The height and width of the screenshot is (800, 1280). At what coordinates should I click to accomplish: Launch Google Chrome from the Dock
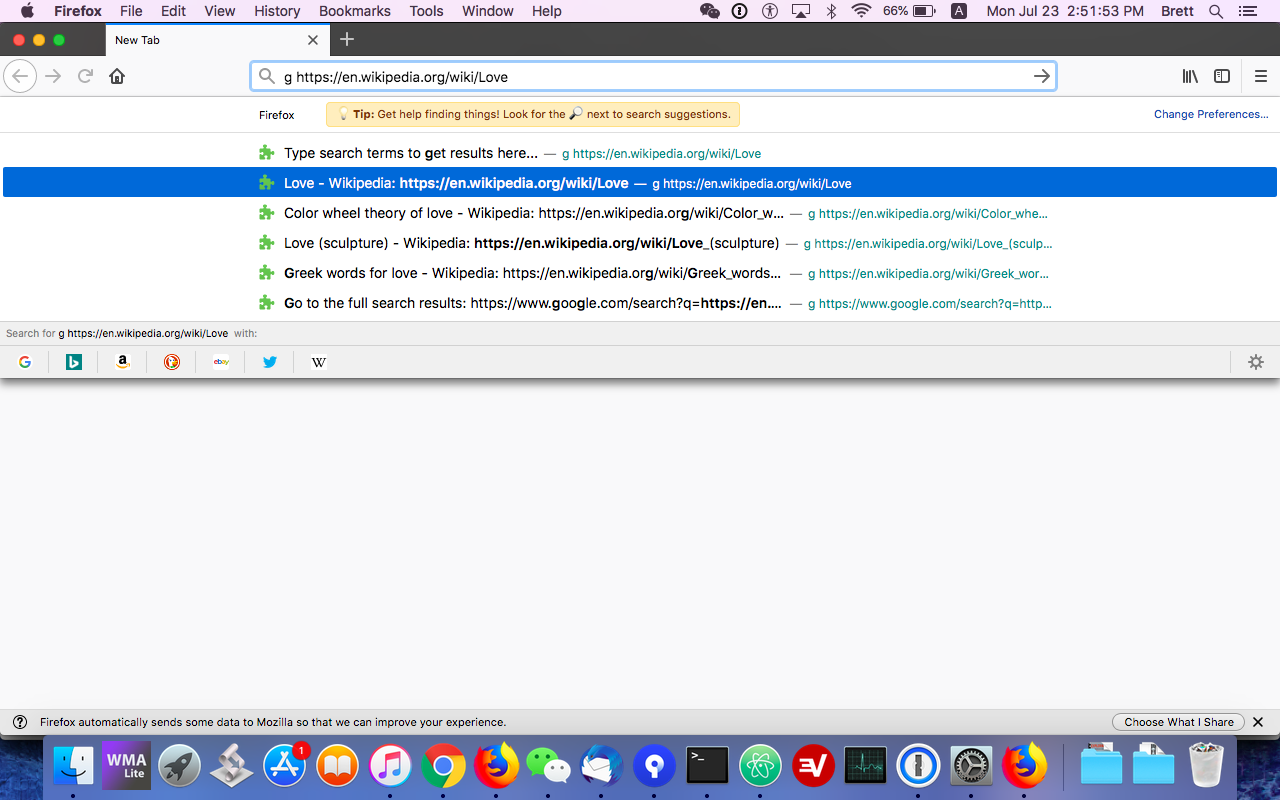point(443,767)
